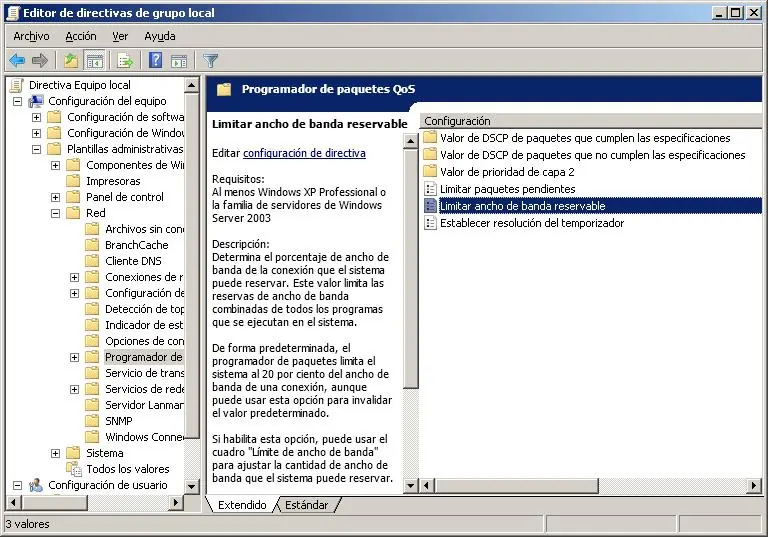The image size is (768, 537).
Task: Select Servicio de transferencia tree item
Action: 144,373
